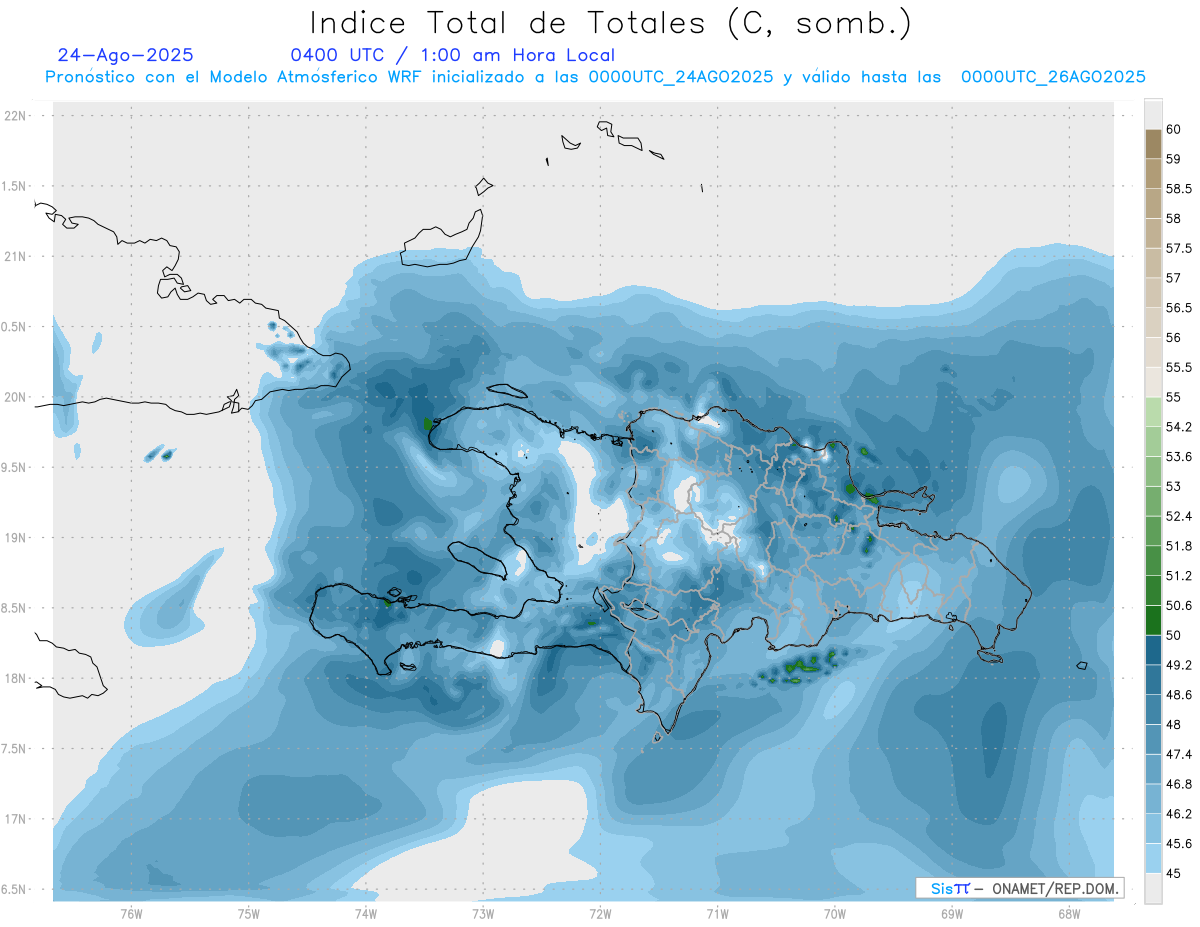Pick the dark blue swatch between 49.2 and 50
The height and width of the screenshot is (927, 1200).
click(1153, 650)
